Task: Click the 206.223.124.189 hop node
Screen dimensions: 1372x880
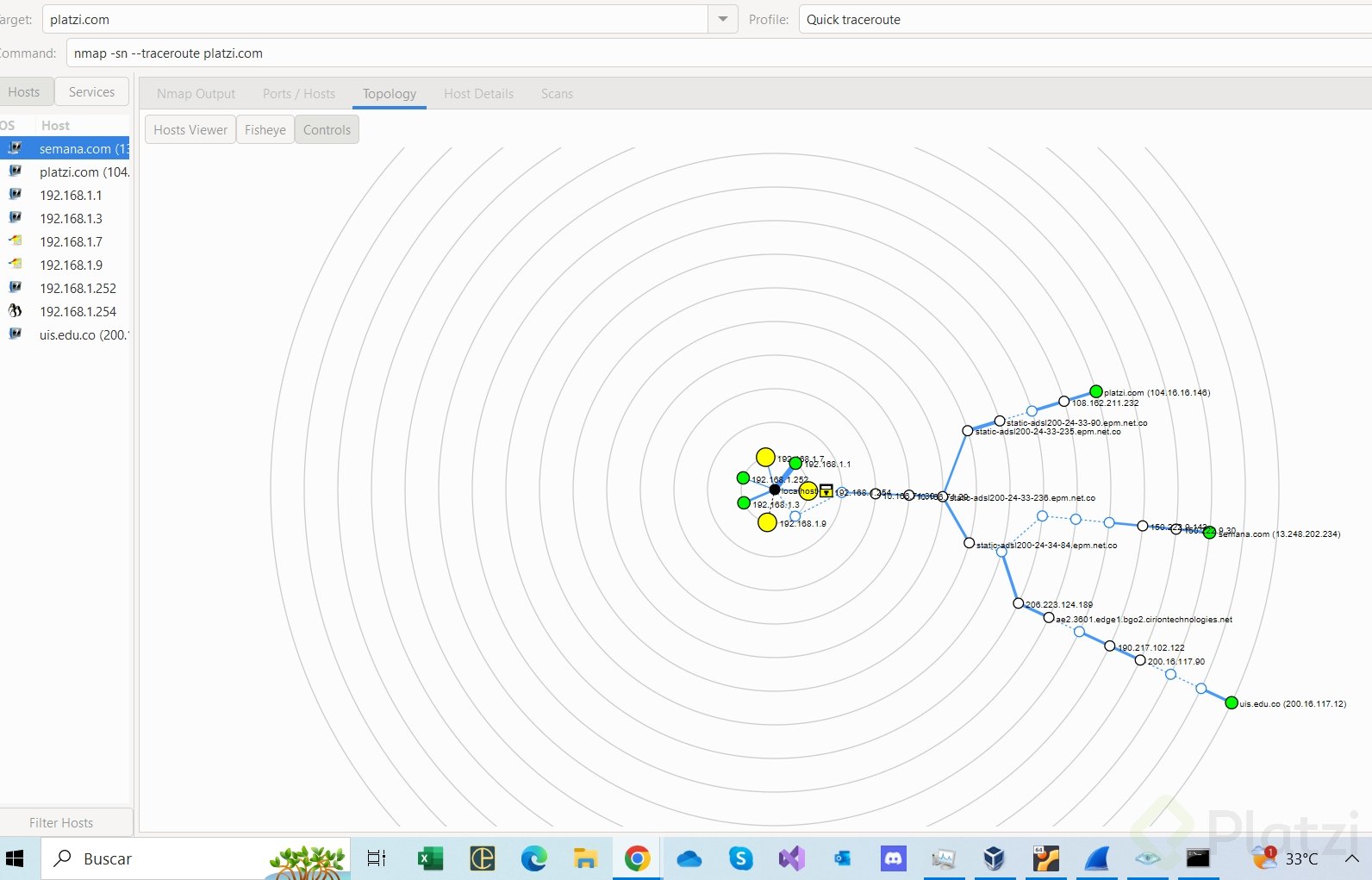Action: (1019, 603)
